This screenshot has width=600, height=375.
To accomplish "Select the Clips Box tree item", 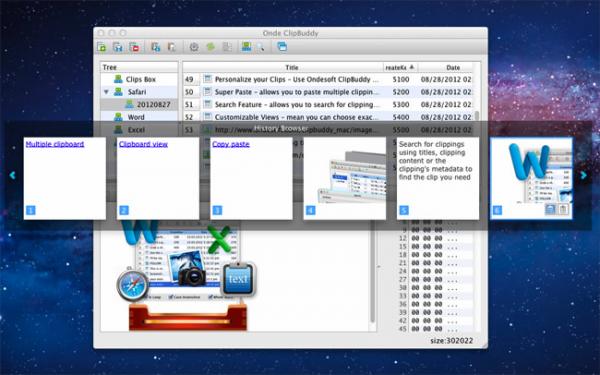I will pos(140,79).
